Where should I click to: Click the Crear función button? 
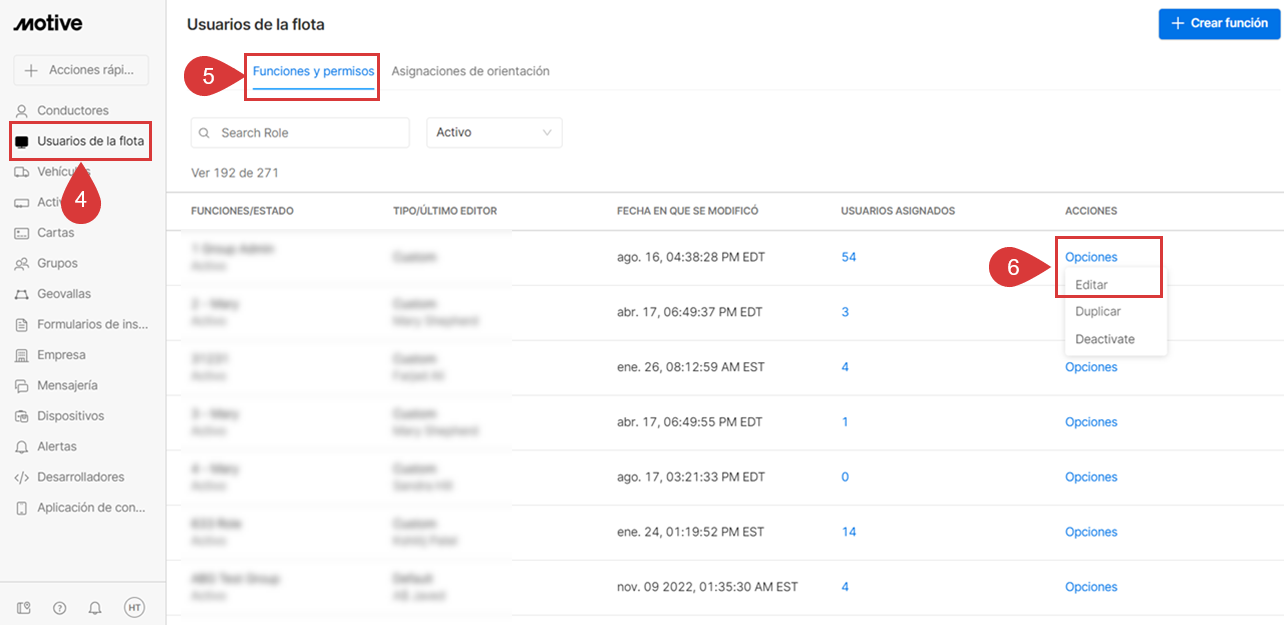(1219, 23)
